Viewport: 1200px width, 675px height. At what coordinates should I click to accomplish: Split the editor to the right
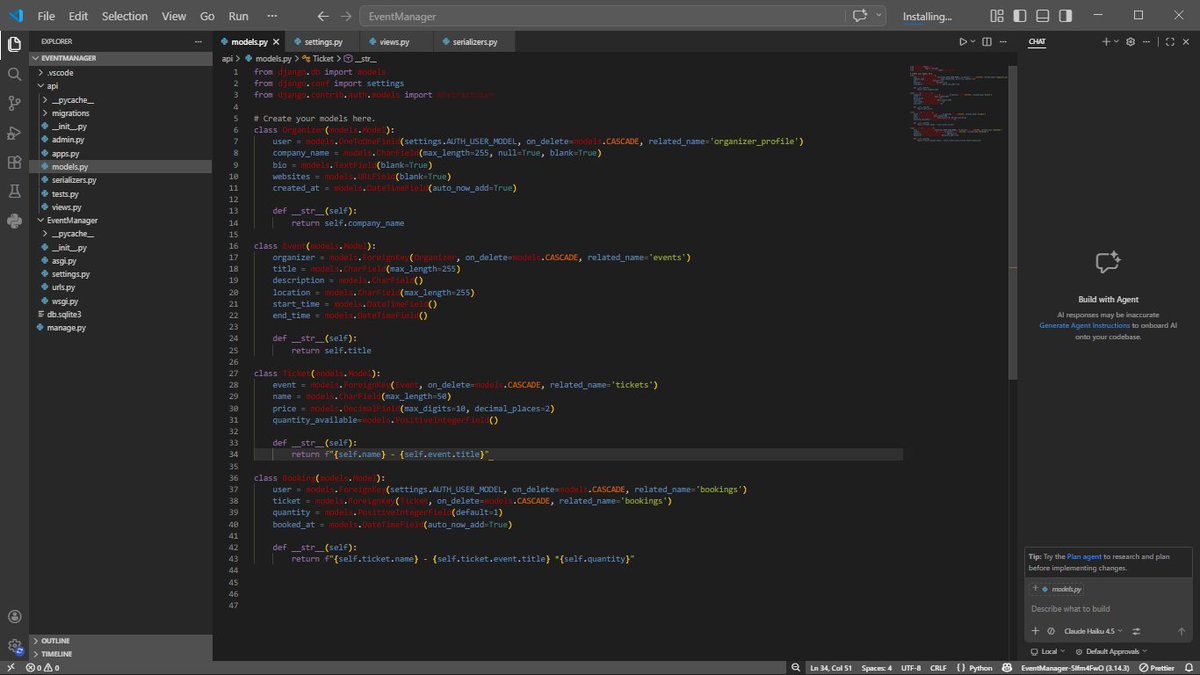click(x=987, y=42)
